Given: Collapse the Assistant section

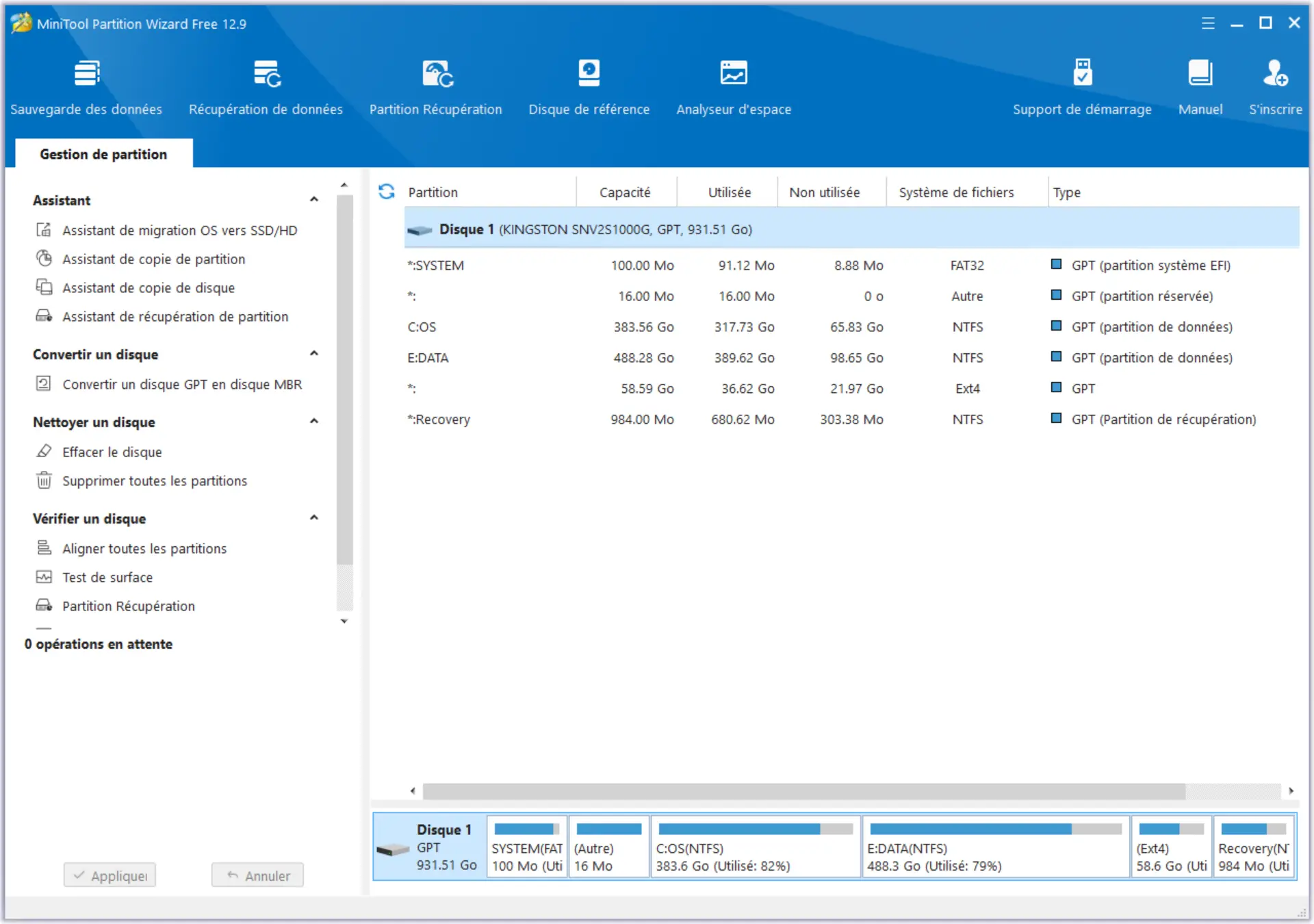Looking at the screenshot, I should pyautogui.click(x=314, y=200).
